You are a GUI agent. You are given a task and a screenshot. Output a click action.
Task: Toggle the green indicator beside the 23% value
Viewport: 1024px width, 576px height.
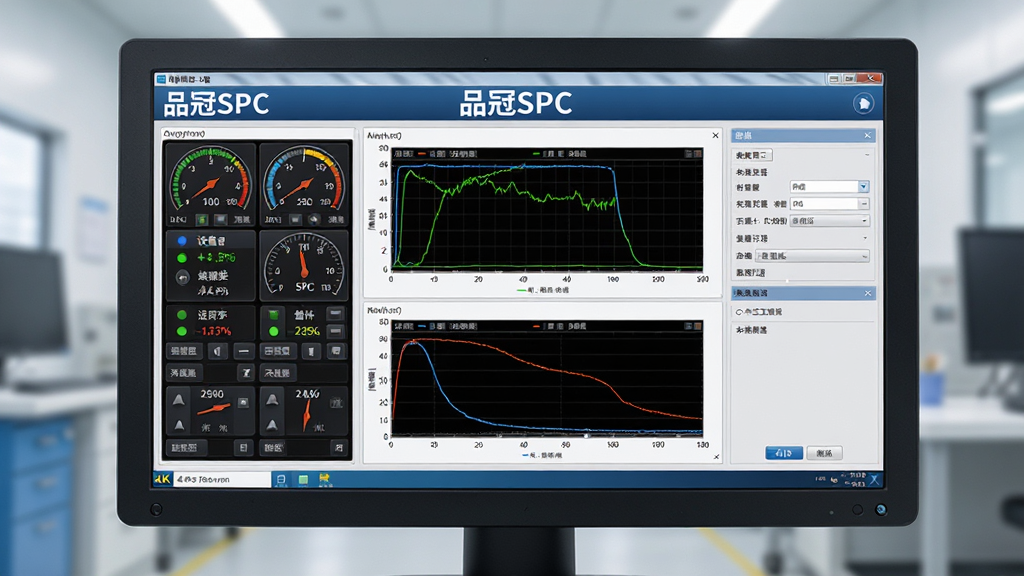tap(274, 332)
